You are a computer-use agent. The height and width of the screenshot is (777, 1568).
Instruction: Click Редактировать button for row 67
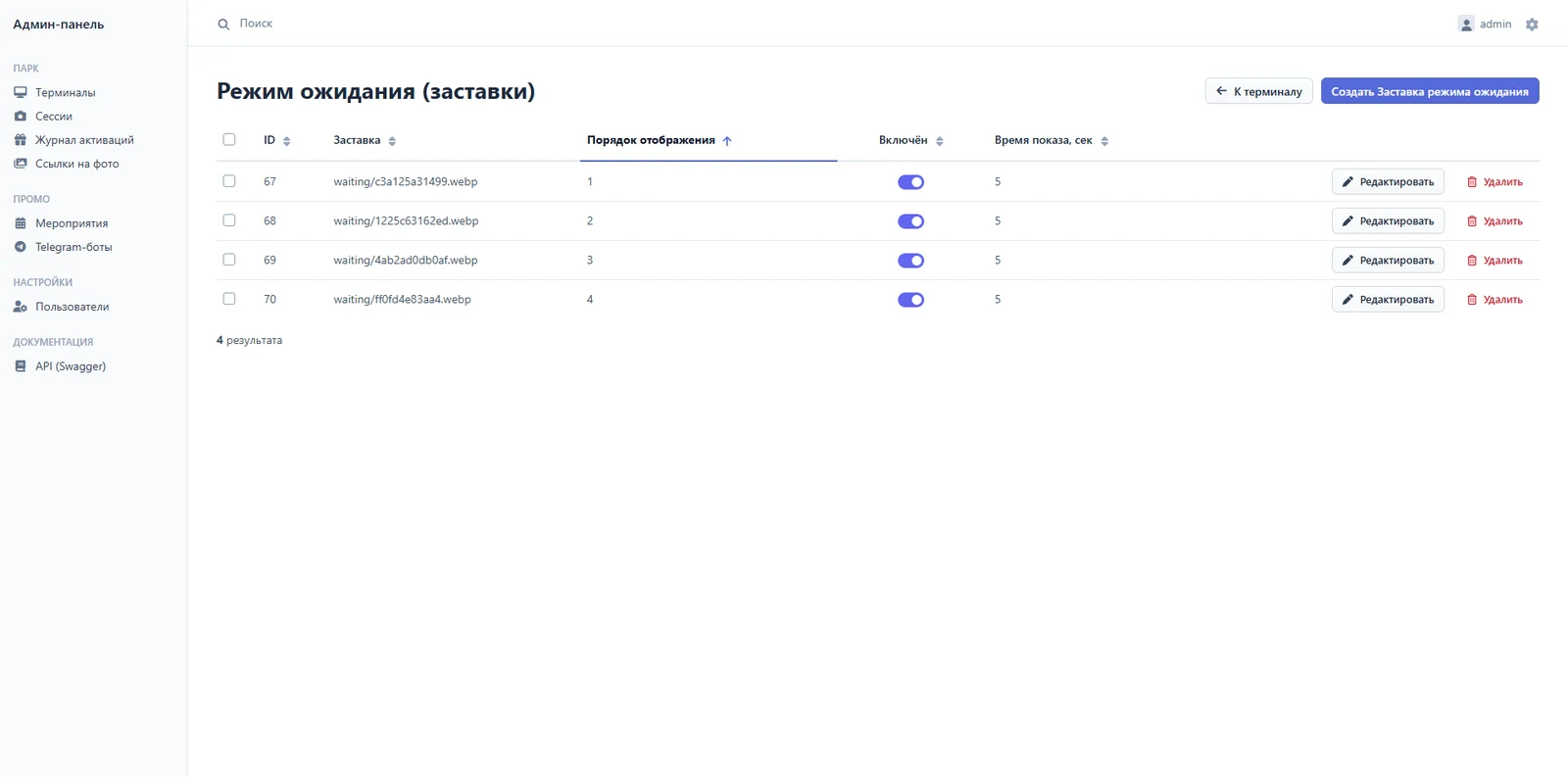[x=1388, y=182]
